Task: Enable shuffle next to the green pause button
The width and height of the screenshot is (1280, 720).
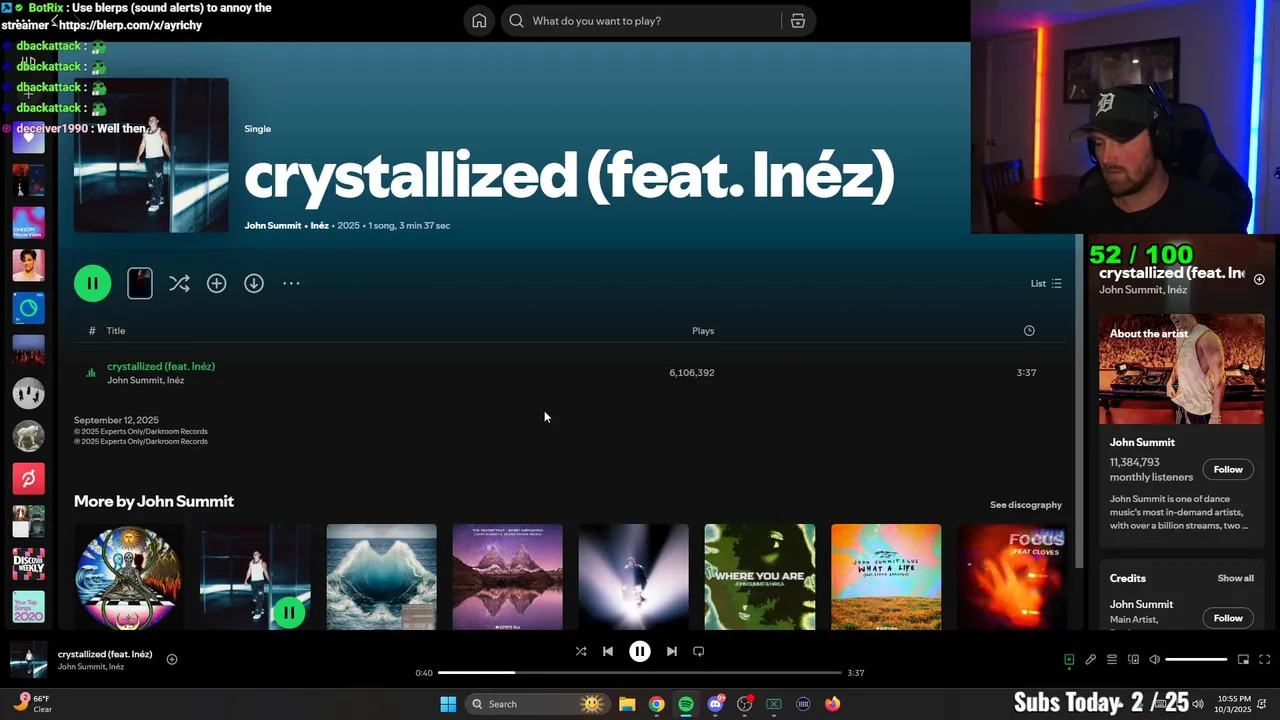Action: tap(179, 283)
